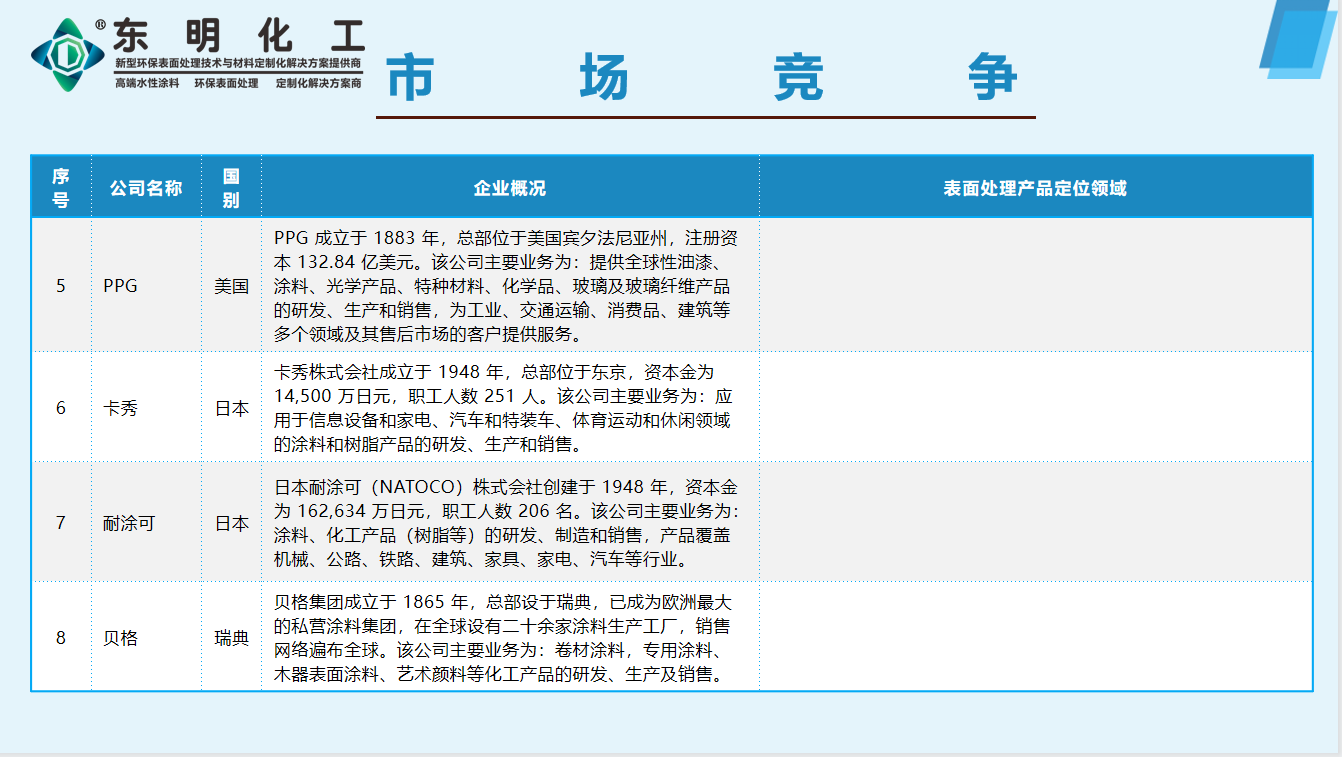The image size is (1342, 757).
Task: Click the 公司名称 column header
Action: (146, 187)
